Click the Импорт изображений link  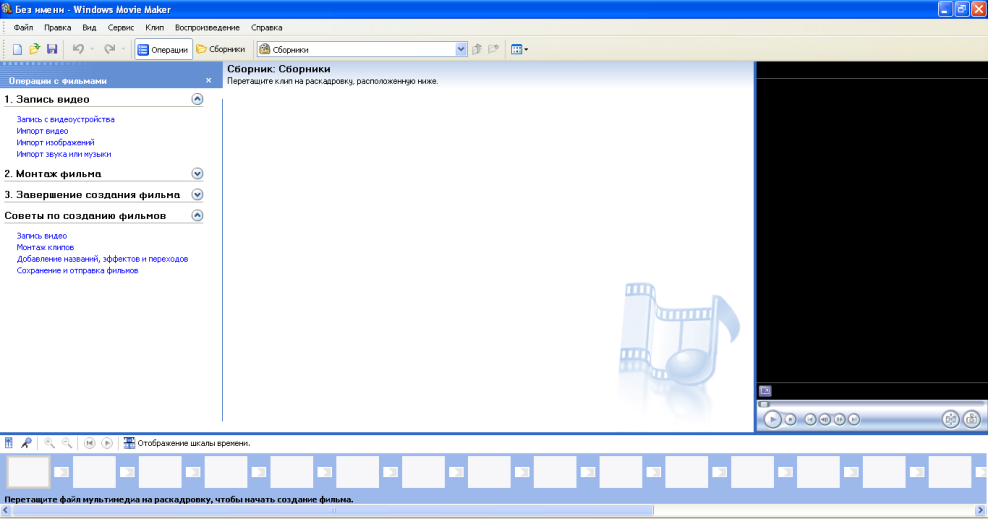click(x=55, y=142)
